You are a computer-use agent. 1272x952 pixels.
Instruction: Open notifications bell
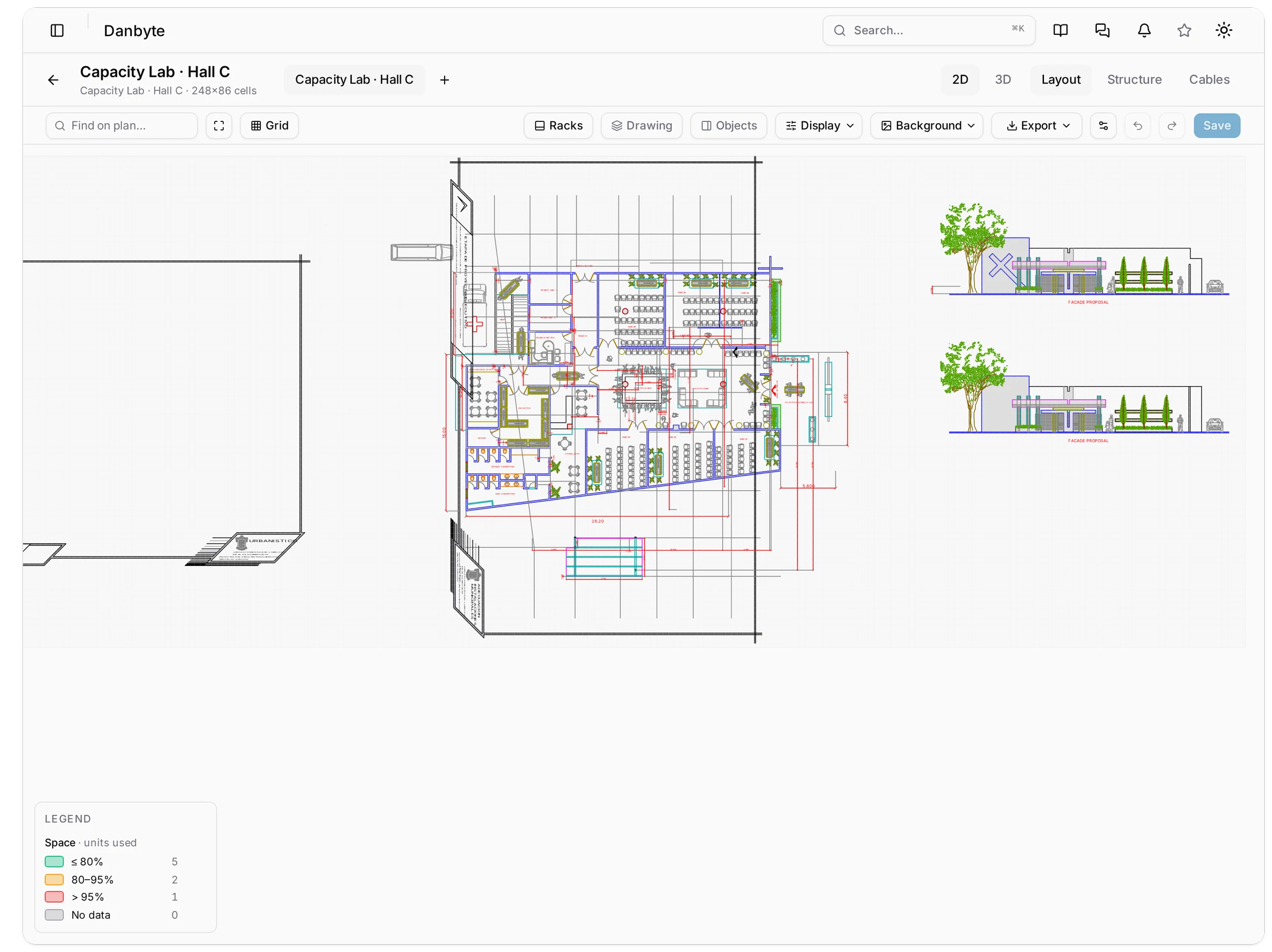coord(1144,30)
